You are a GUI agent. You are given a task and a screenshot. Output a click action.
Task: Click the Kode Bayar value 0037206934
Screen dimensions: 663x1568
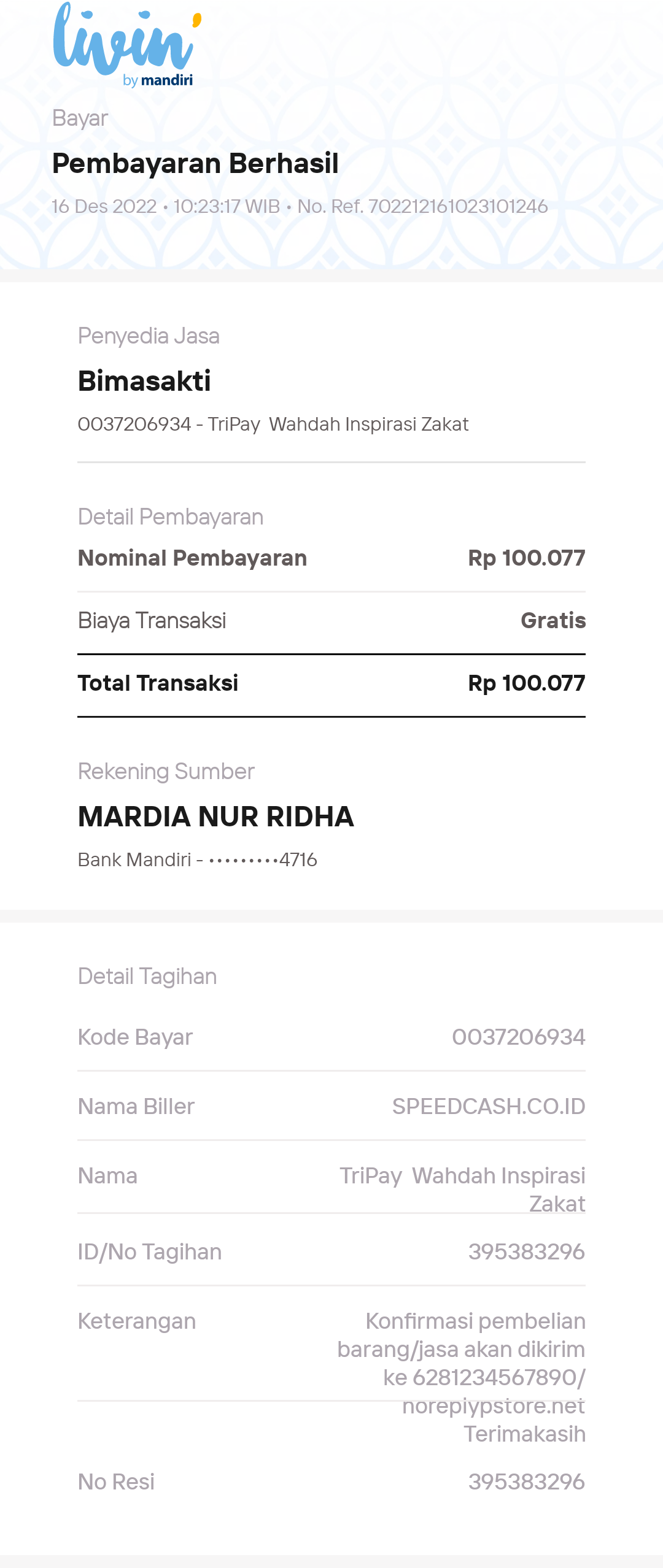click(519, 1037)
